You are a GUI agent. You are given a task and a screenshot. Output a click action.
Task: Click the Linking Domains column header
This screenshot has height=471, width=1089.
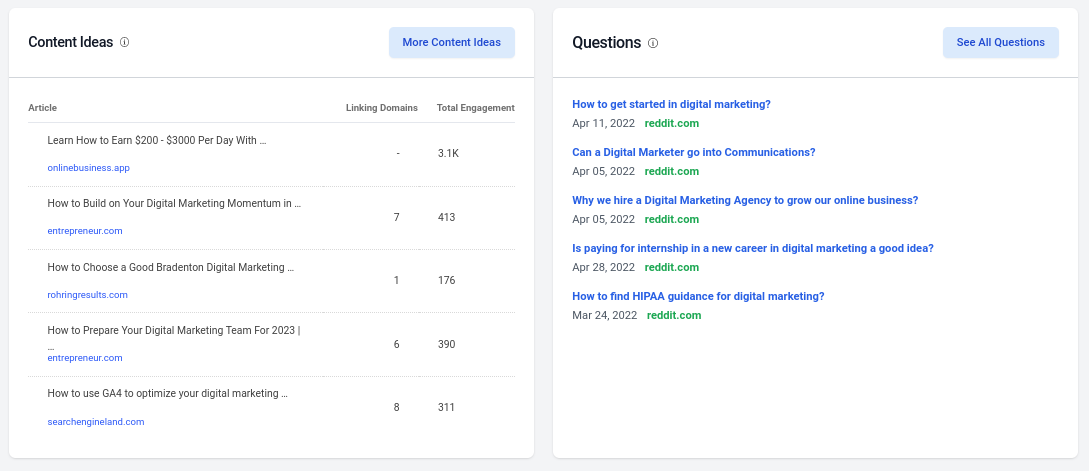click(381, 108)
